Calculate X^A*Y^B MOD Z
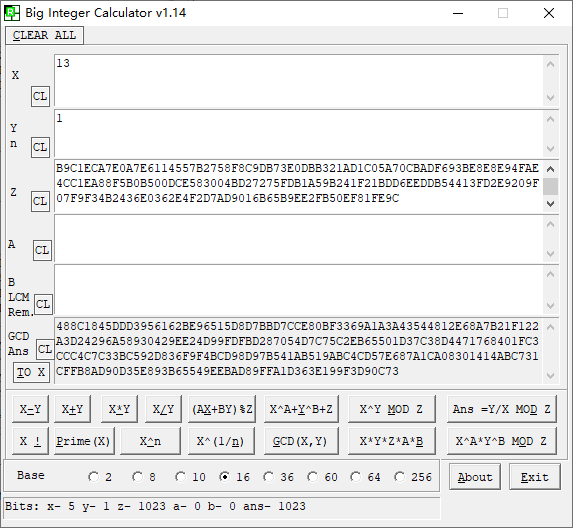Screen dimensions: 573x528 click(x=502, y=441)
